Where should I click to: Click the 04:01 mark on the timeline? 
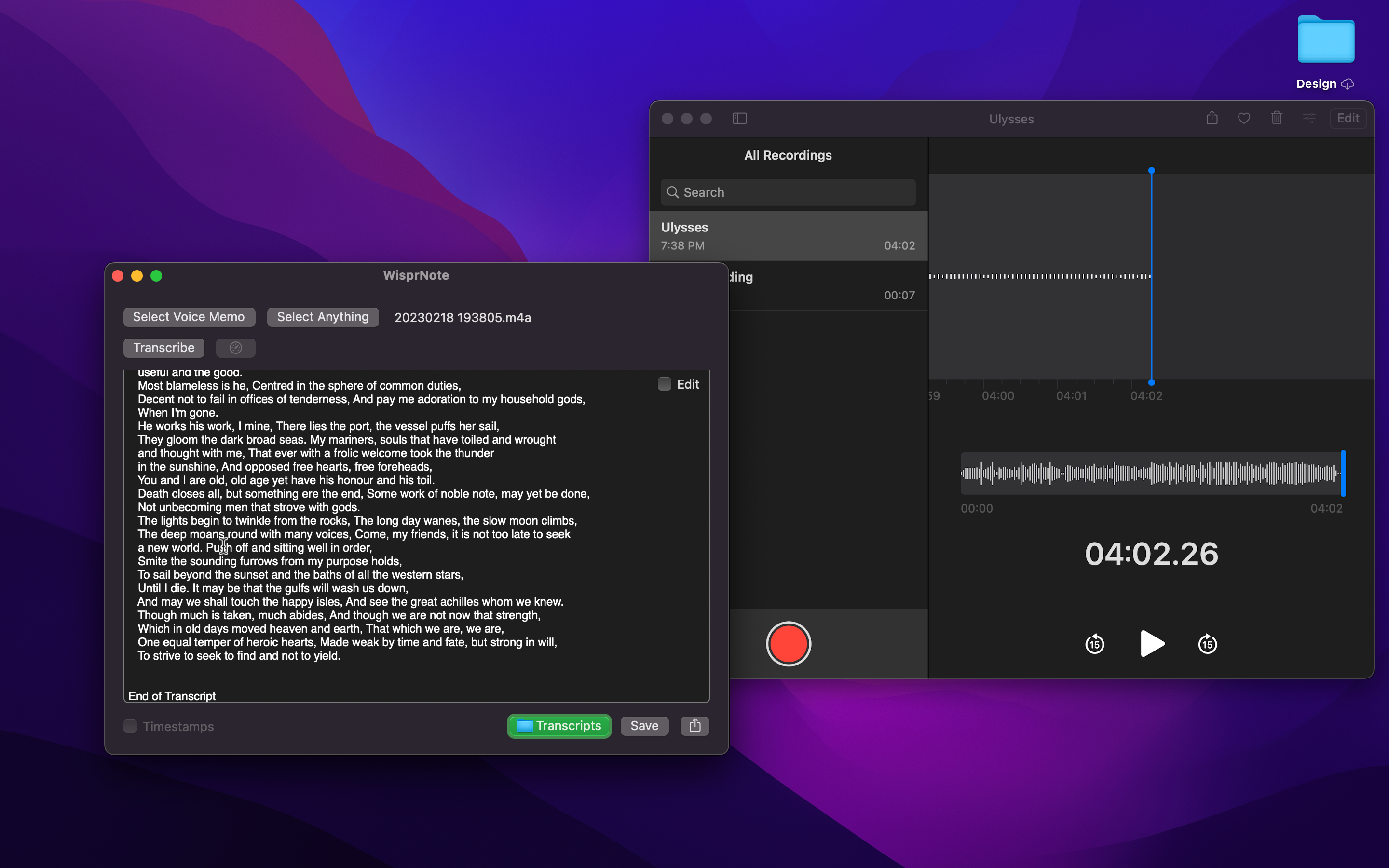click(x=1071, y=396)
